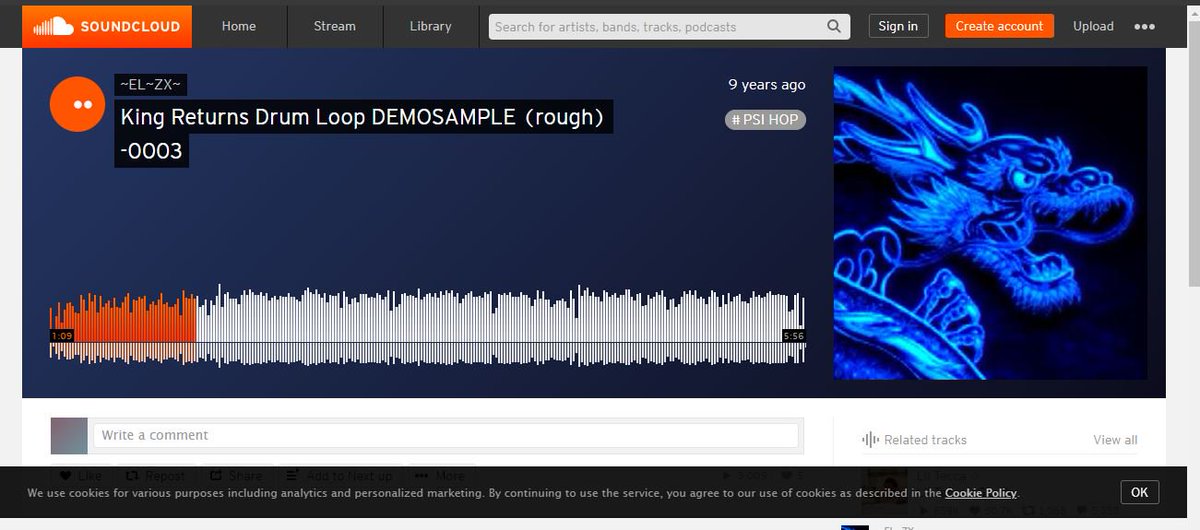The height and width of the screenshot is (530, 1200).
Task: Go to the Home tab
Action: [x=239, y=26]
